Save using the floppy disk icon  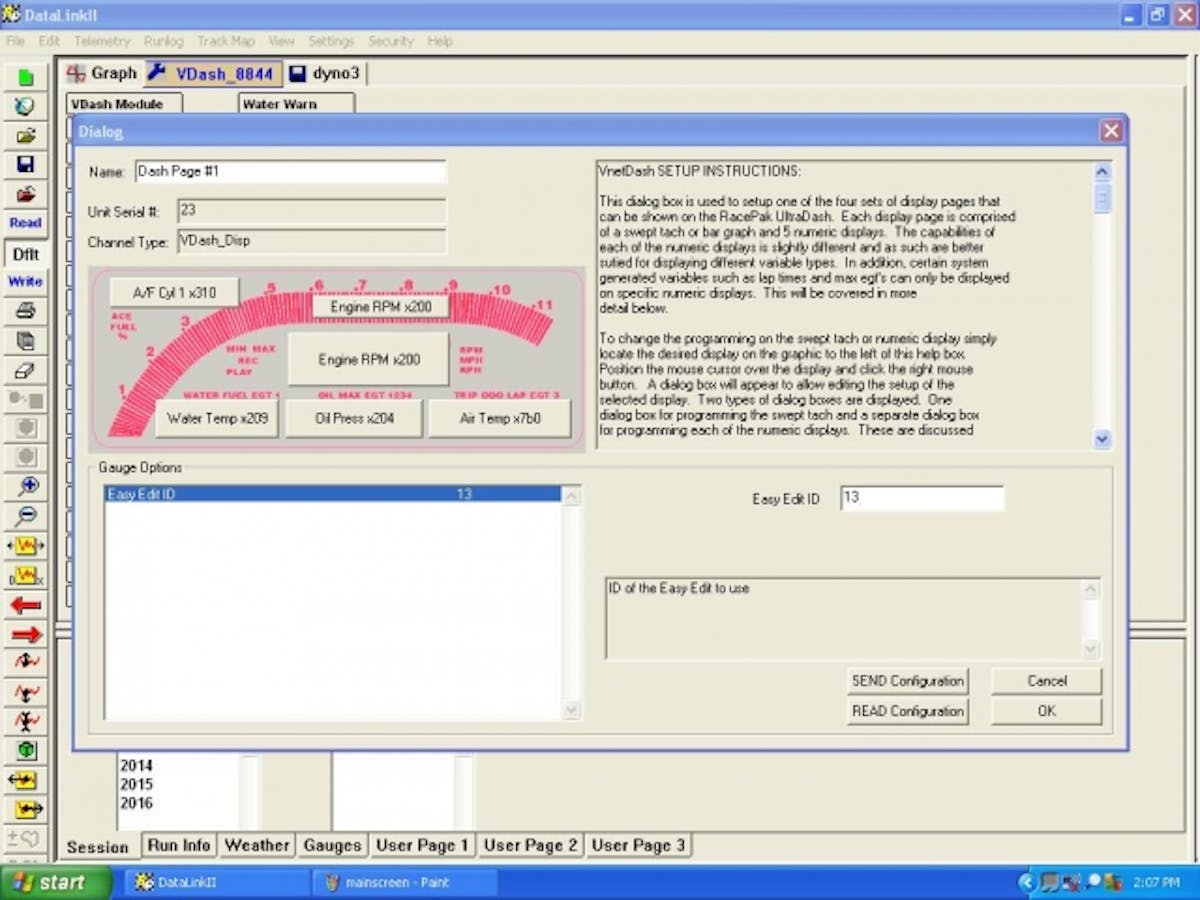tap(25, 163)
